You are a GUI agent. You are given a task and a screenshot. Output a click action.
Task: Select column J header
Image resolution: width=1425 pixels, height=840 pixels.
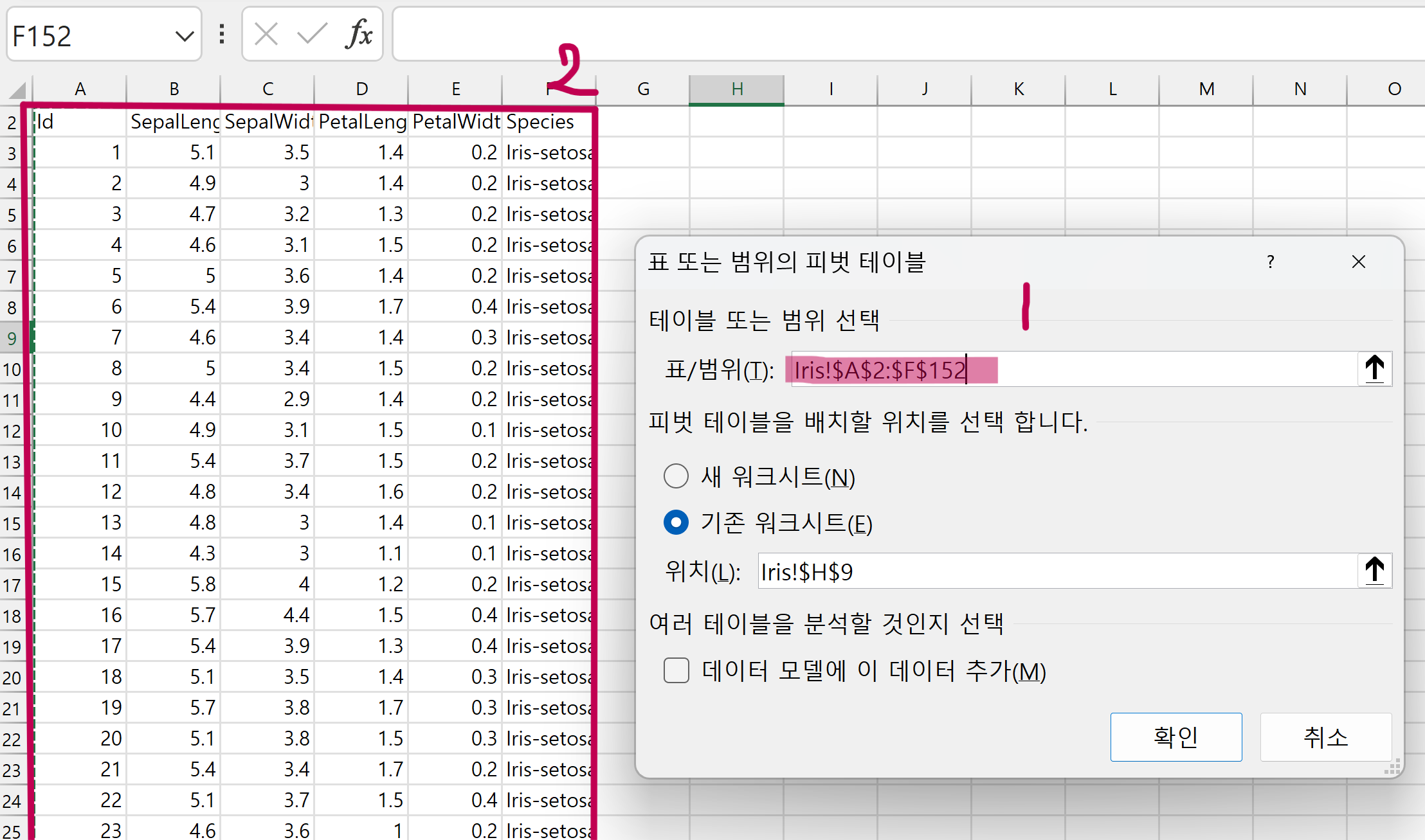coord(925,89)
